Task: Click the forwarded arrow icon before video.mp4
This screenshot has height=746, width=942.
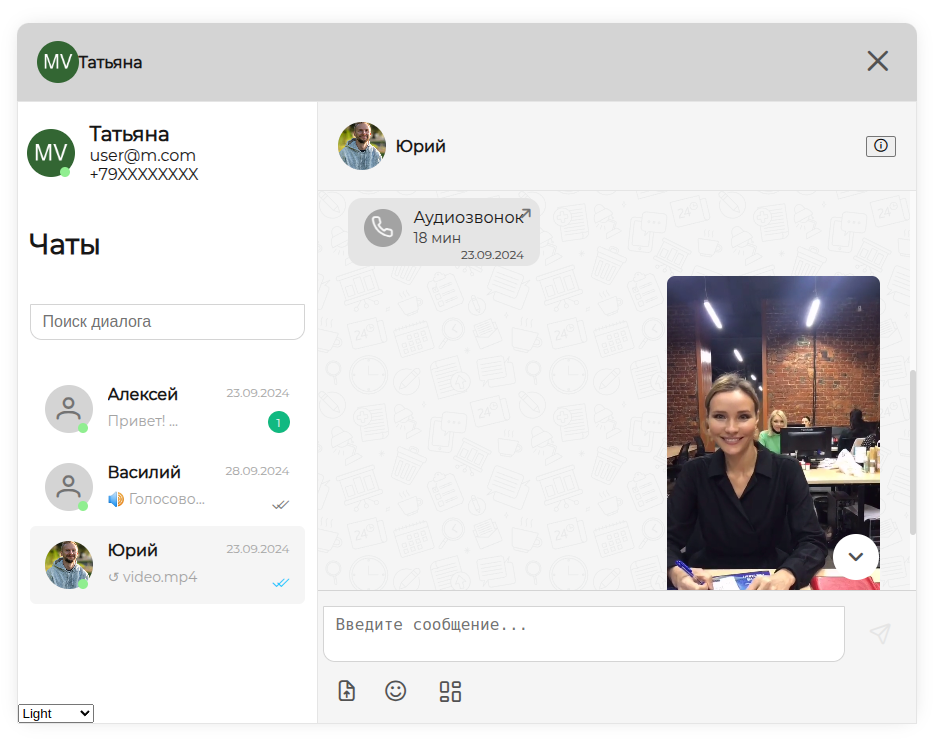Action: tap(114, 577)
